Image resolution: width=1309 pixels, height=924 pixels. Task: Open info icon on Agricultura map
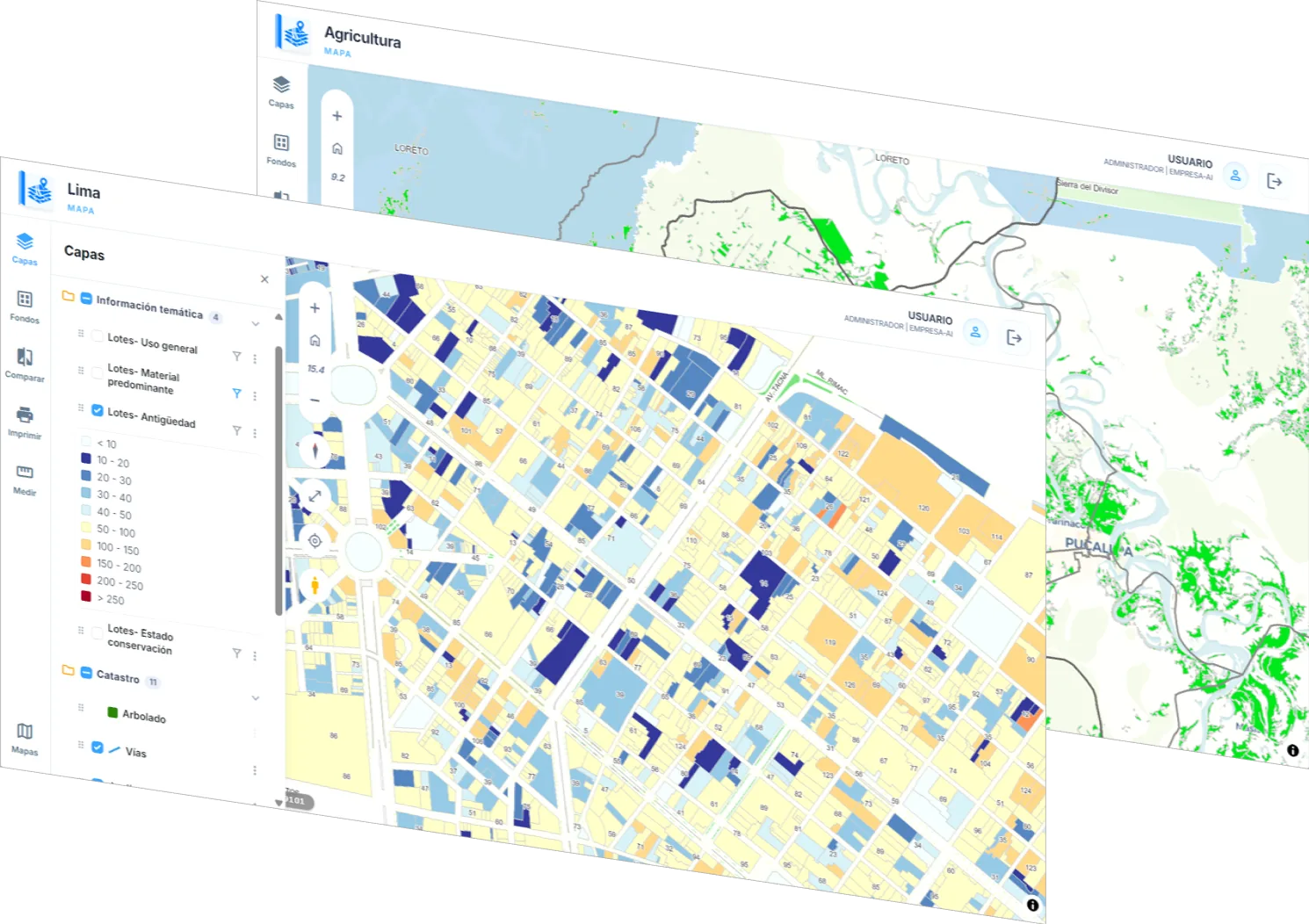(x=1293, y=751)
